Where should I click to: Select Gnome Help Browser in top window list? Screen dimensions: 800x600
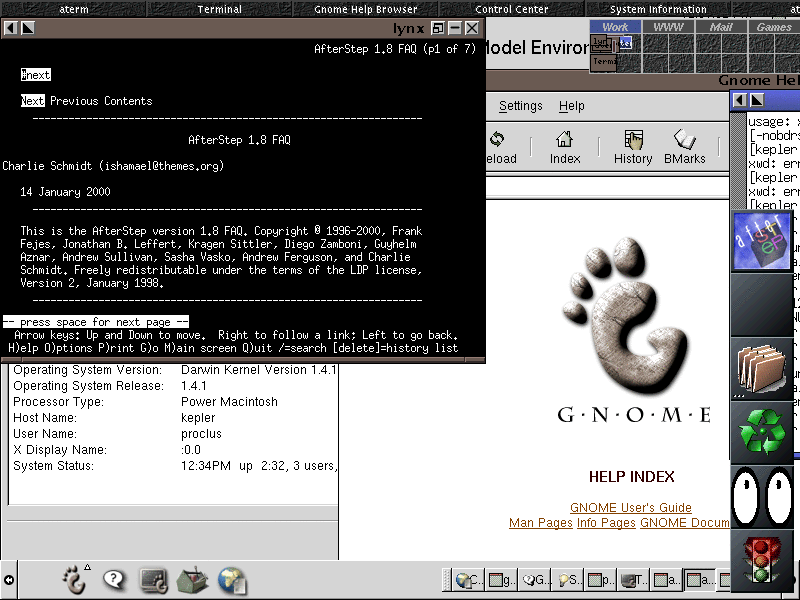[365, 9]
